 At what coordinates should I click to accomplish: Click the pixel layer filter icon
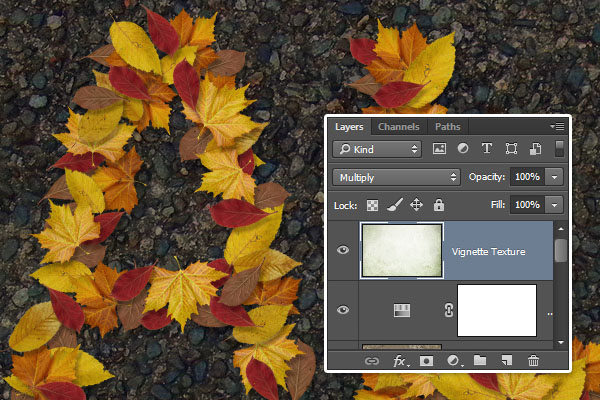pos(439,149)
